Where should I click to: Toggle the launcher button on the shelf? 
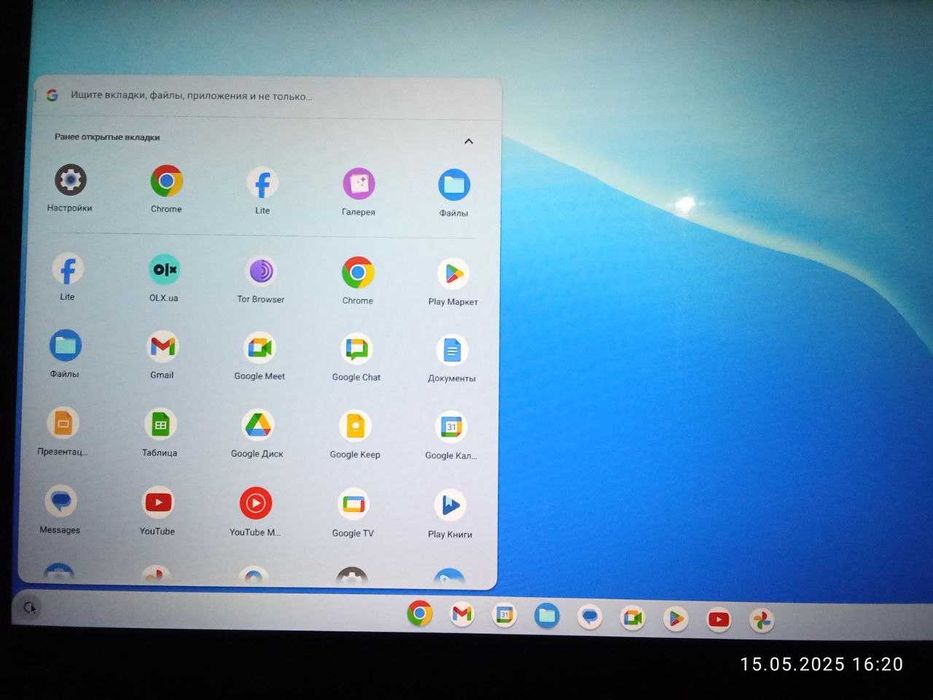click(30, 608)
